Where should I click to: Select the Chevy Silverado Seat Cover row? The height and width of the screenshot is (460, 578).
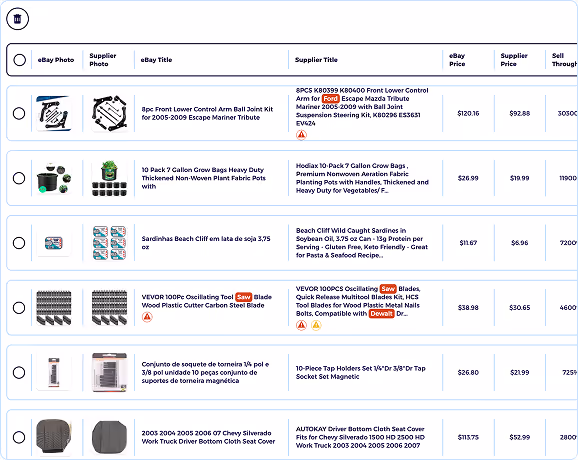point(19,438)
